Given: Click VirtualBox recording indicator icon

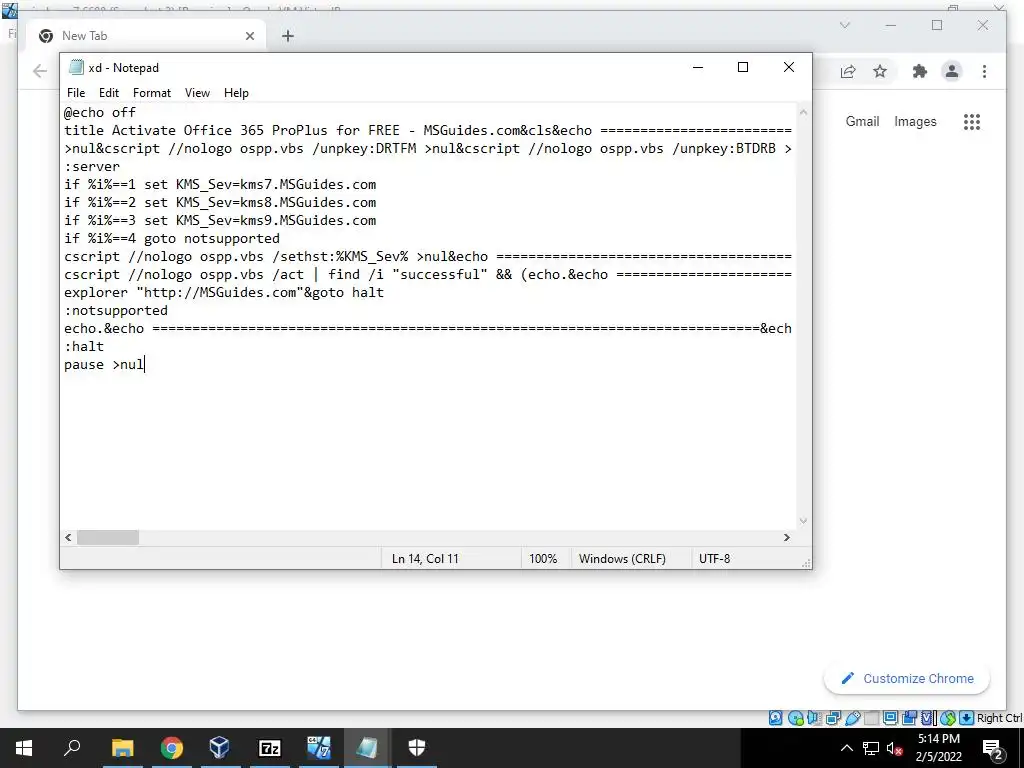Looking at the screenshot, I should tap(909, 718).
